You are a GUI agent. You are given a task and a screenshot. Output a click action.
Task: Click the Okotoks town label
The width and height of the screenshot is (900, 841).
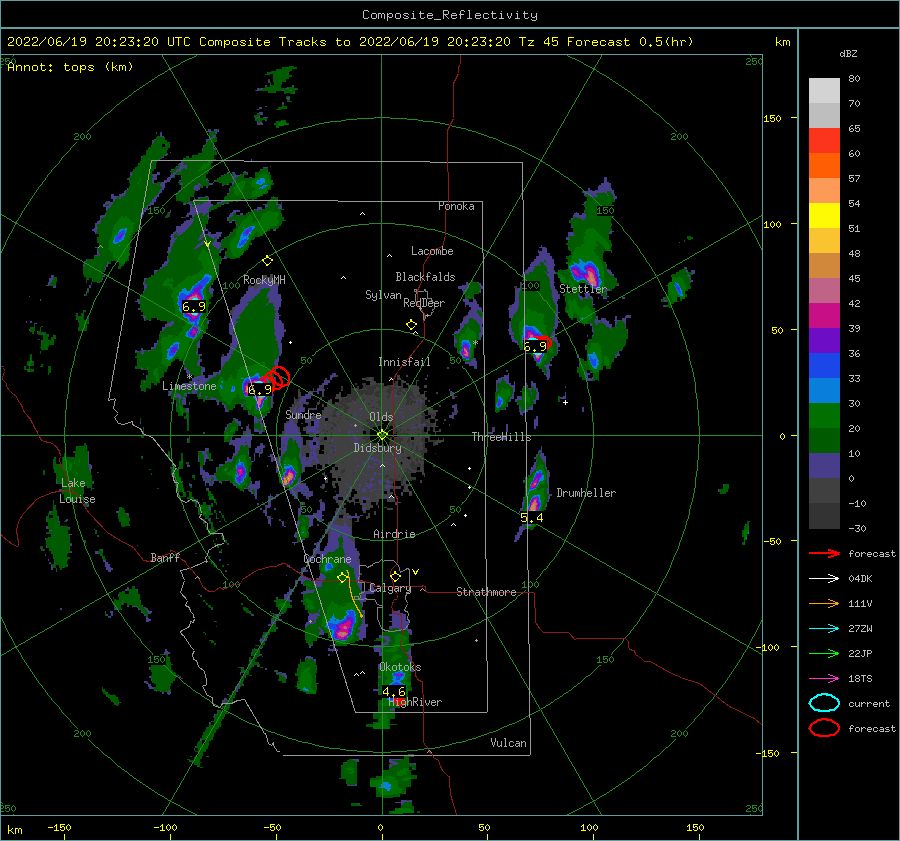click(x=400, y=667)
